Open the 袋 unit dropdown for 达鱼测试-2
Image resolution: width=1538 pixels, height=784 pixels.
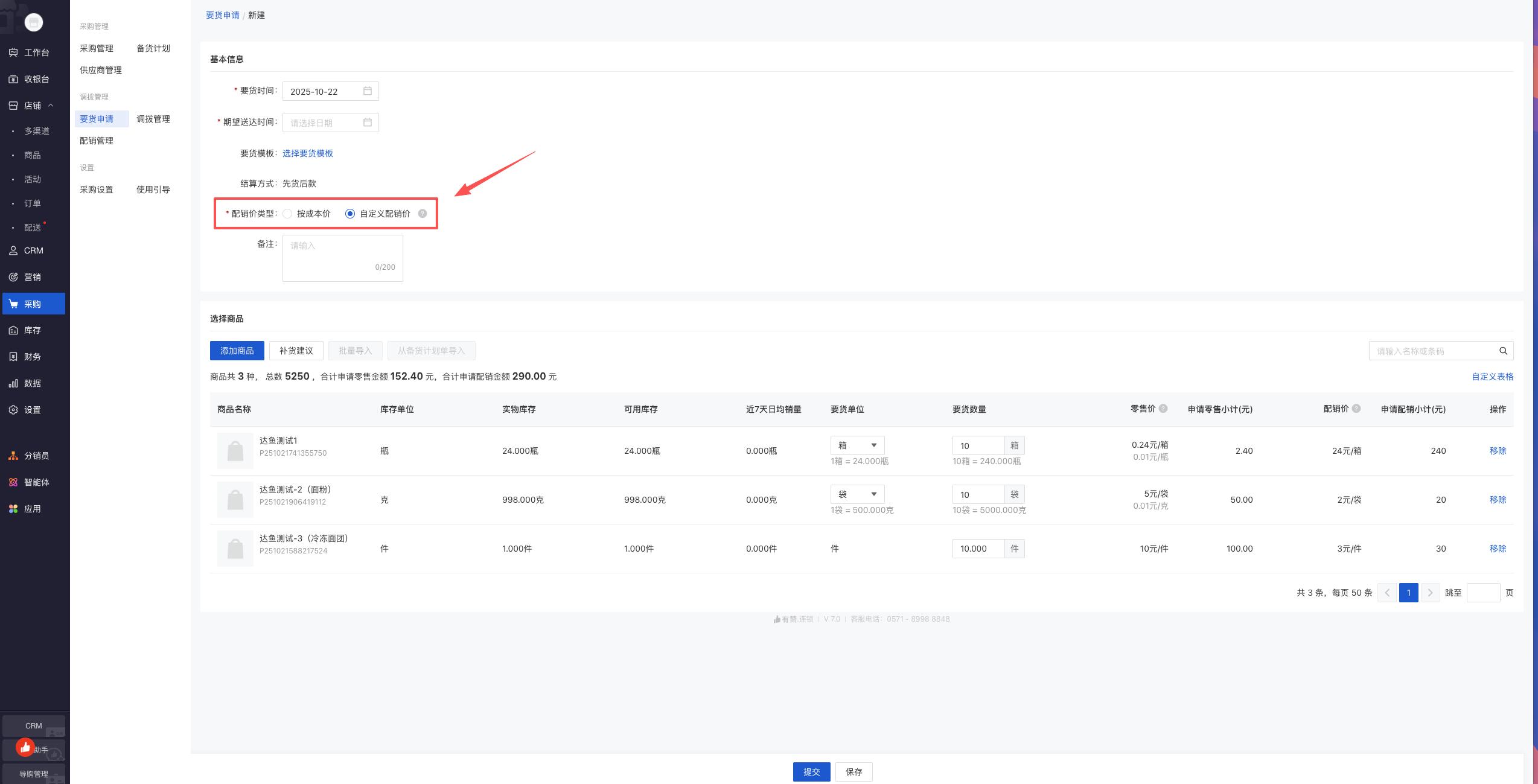[857, 494]
